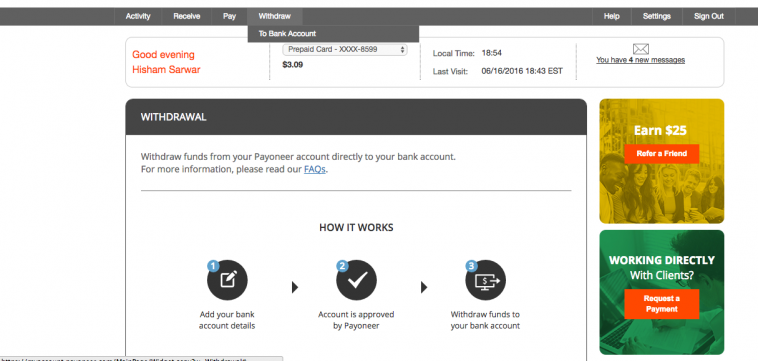Click 'Add your bank account details' text
The image size is (758, 361).
[227, 320]
